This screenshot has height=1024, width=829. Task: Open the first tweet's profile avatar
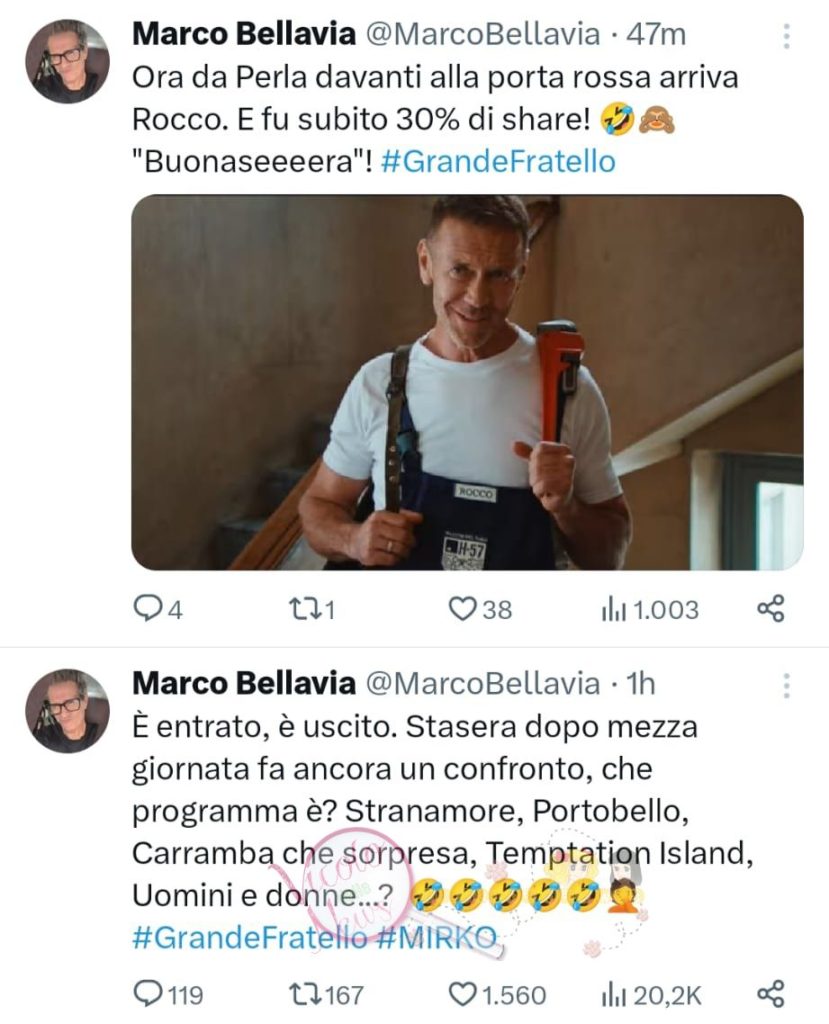[x=67, y=61]
